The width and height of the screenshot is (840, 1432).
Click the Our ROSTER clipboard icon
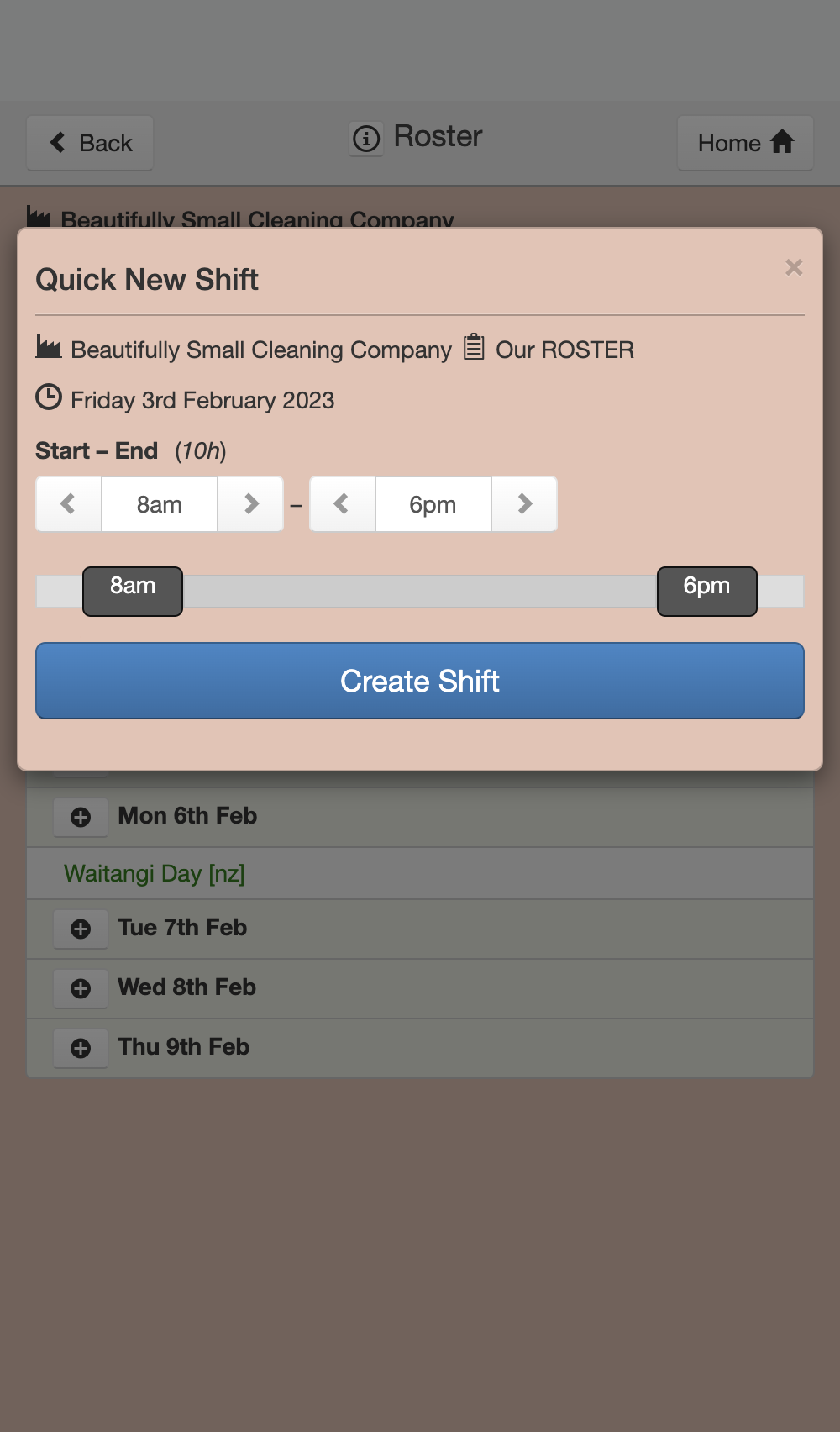474,346
